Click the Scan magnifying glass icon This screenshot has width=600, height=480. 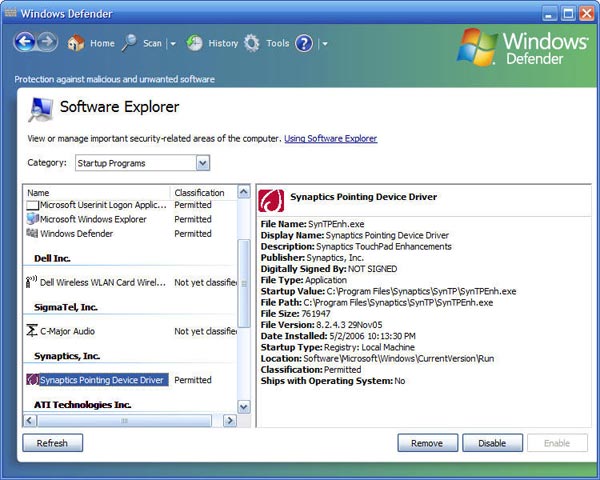tap(129, 43)
